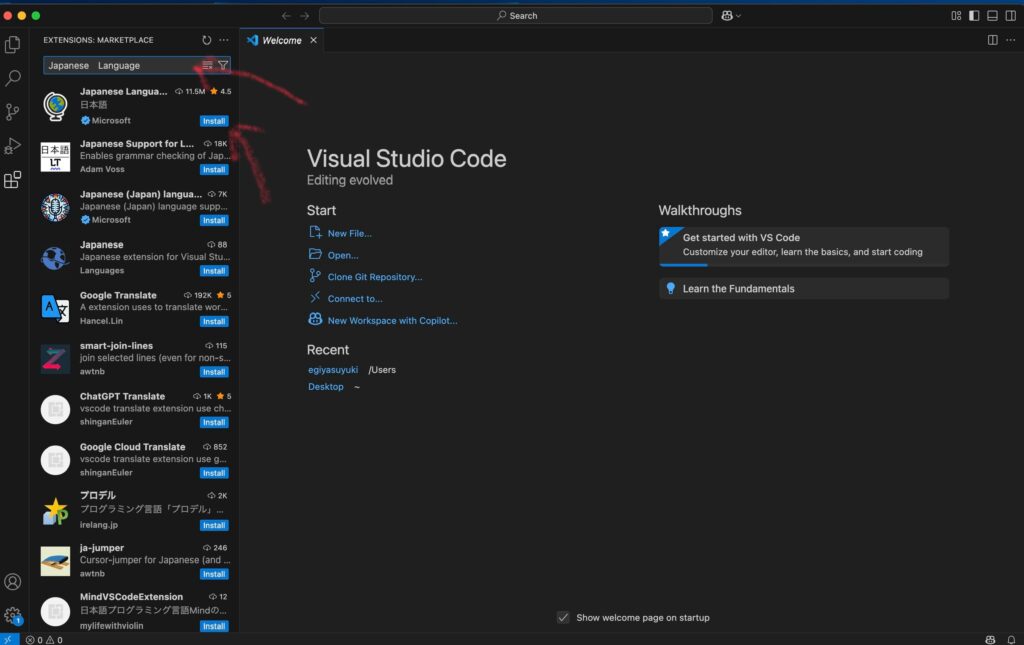Click the Microsoft publisher name under Japanese Language Pack
The width and height of the screenshot is (1024, 645).
111,120
